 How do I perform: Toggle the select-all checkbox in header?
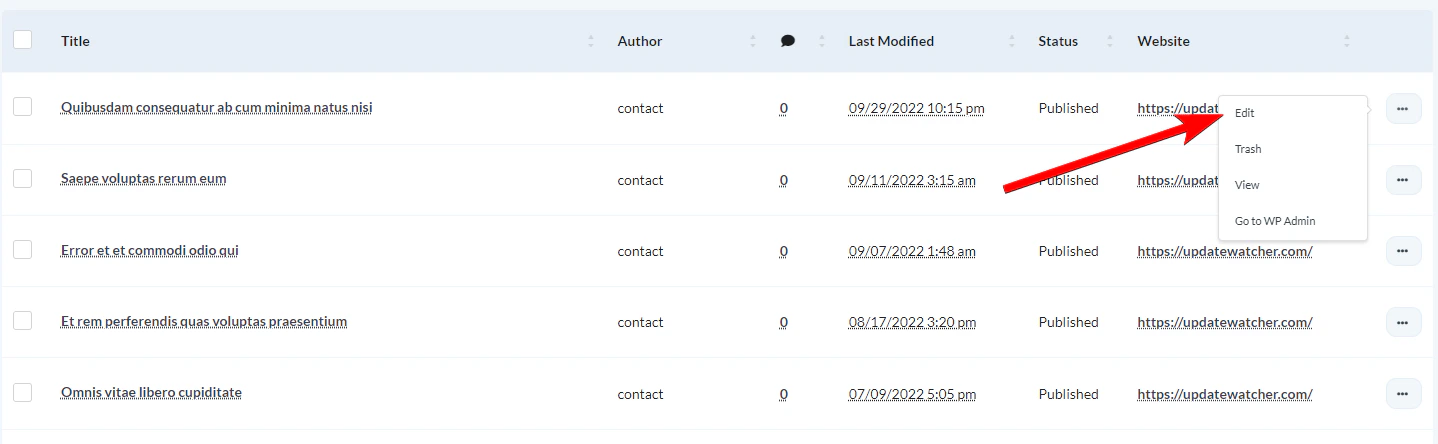pos(22,40)
